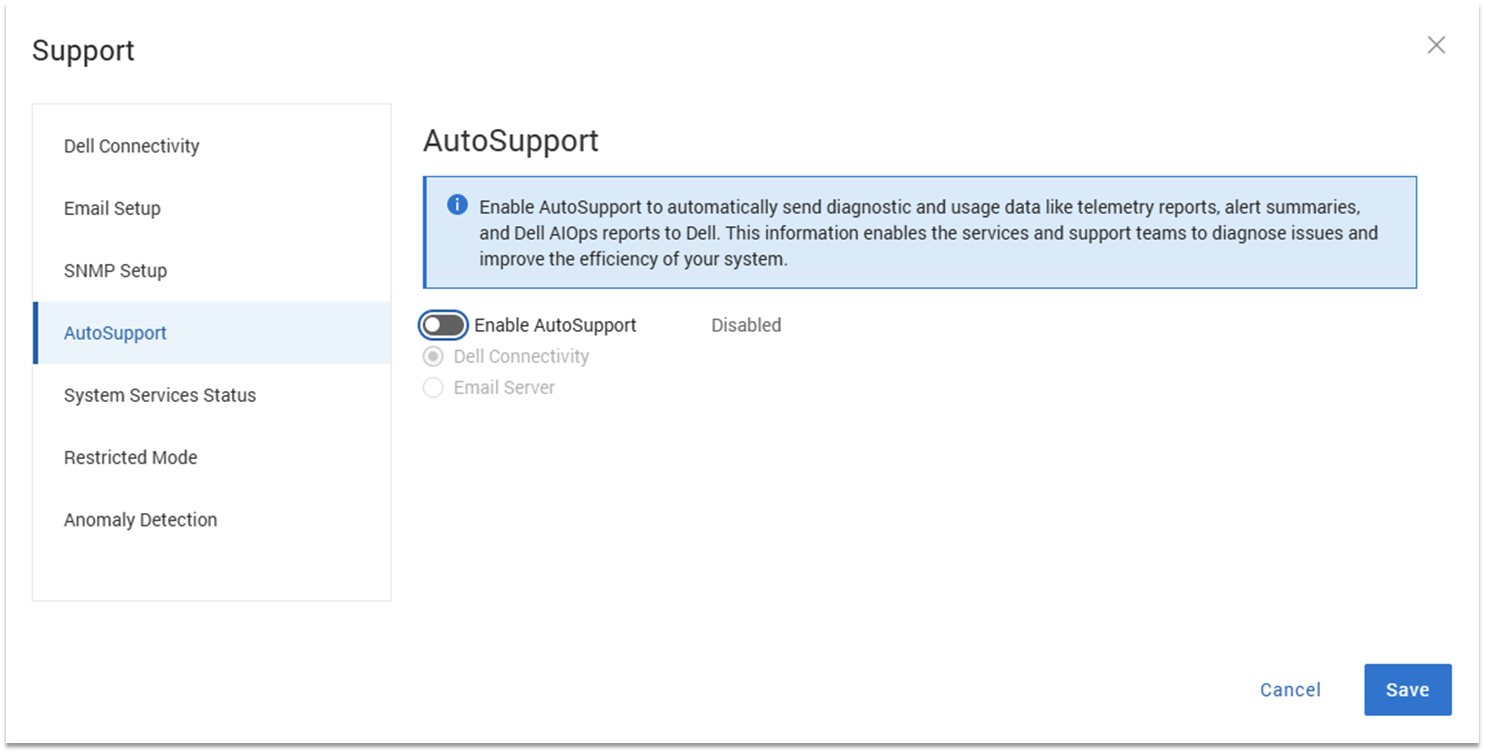The height and width of the screenshot is (753, 1485).
Task: Open the Restricted Mode settings
Action: click(130, 457)
